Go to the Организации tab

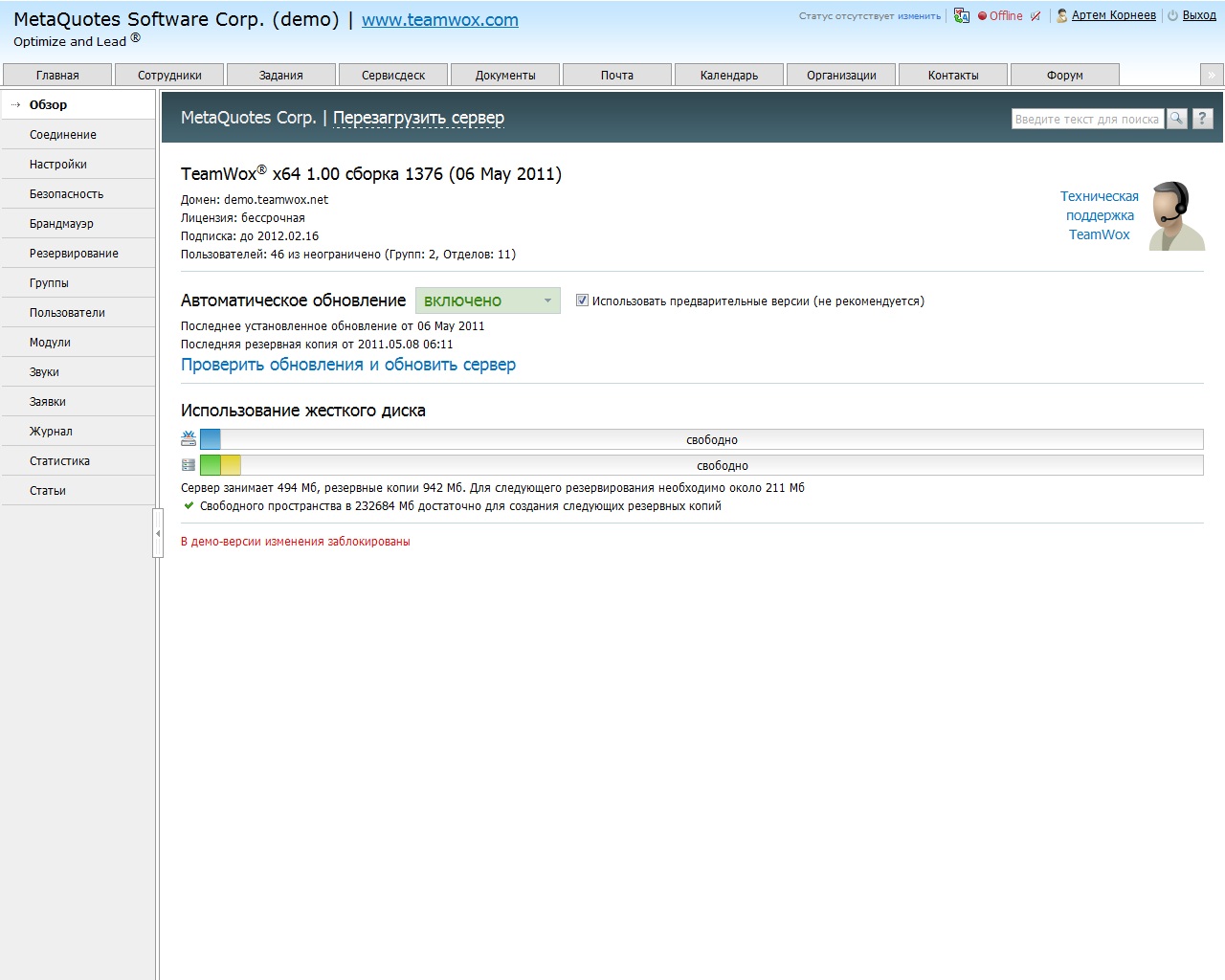(x=841, y=75)
